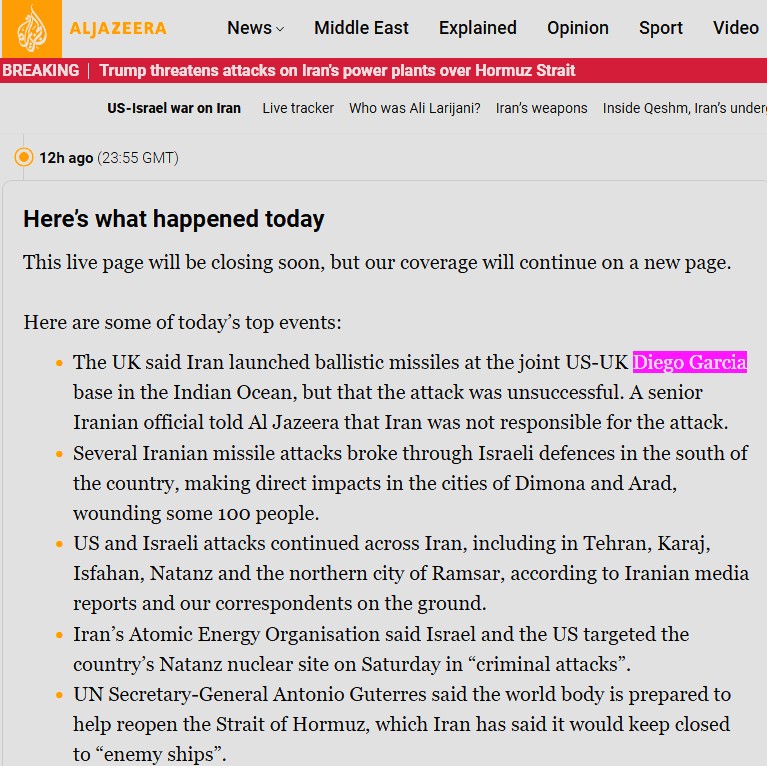767x766 pixels.
Task: Click 'Here are some of today's top events:' line
Action: [182, 322]
